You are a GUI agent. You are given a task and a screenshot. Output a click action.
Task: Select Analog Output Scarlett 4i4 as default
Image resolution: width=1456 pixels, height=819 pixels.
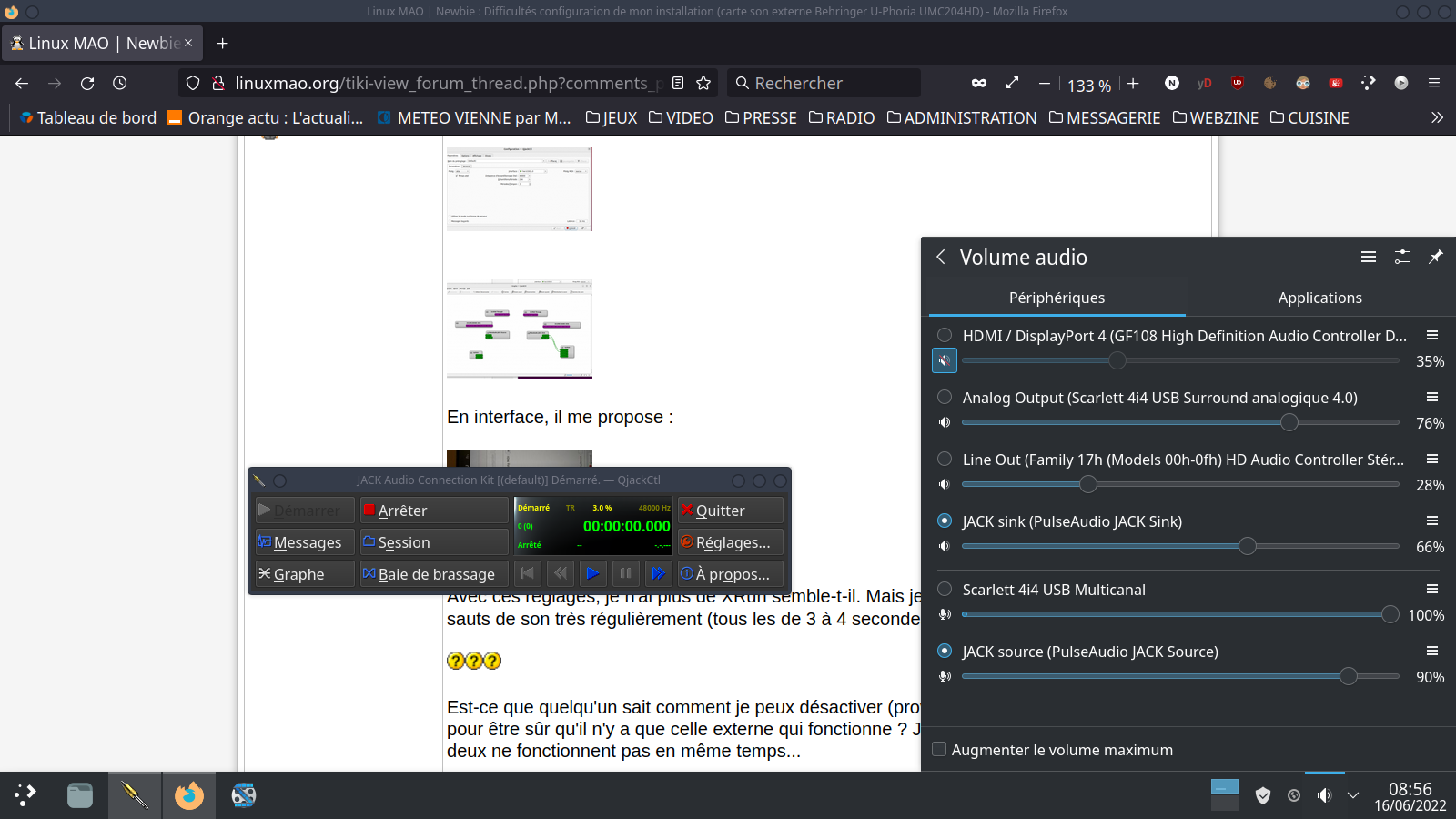pos(945,397)
